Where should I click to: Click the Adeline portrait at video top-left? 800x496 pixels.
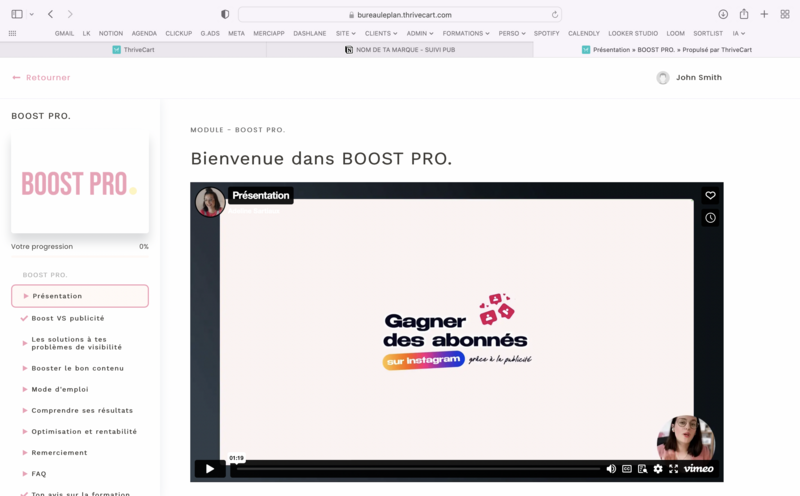(210, 202)
